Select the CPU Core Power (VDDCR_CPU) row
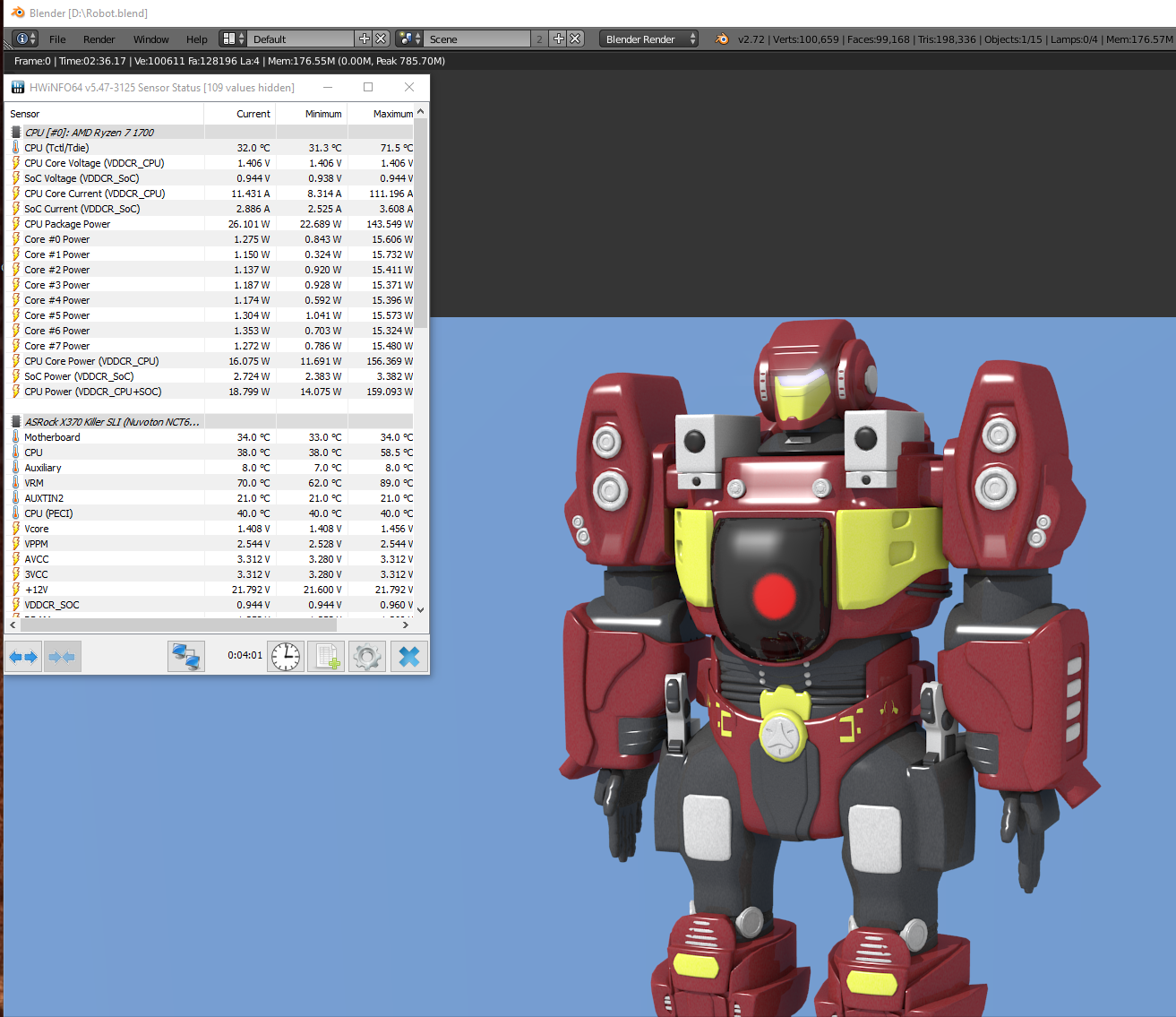 (210, 361)
